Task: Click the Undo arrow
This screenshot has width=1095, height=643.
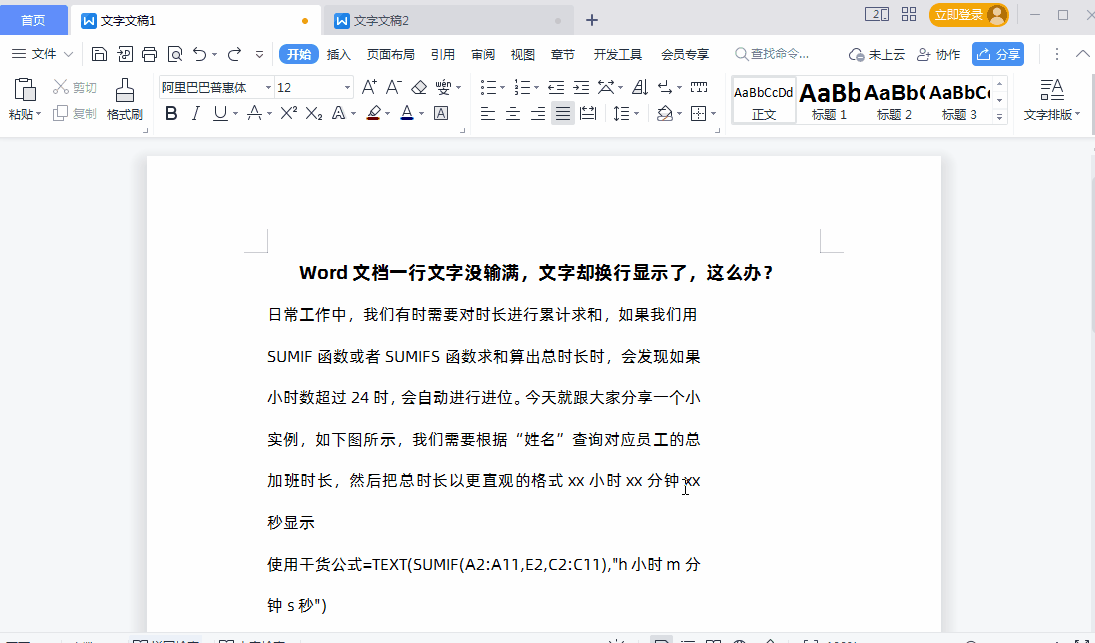Action: pyautogui.click(x=200, y=54)
